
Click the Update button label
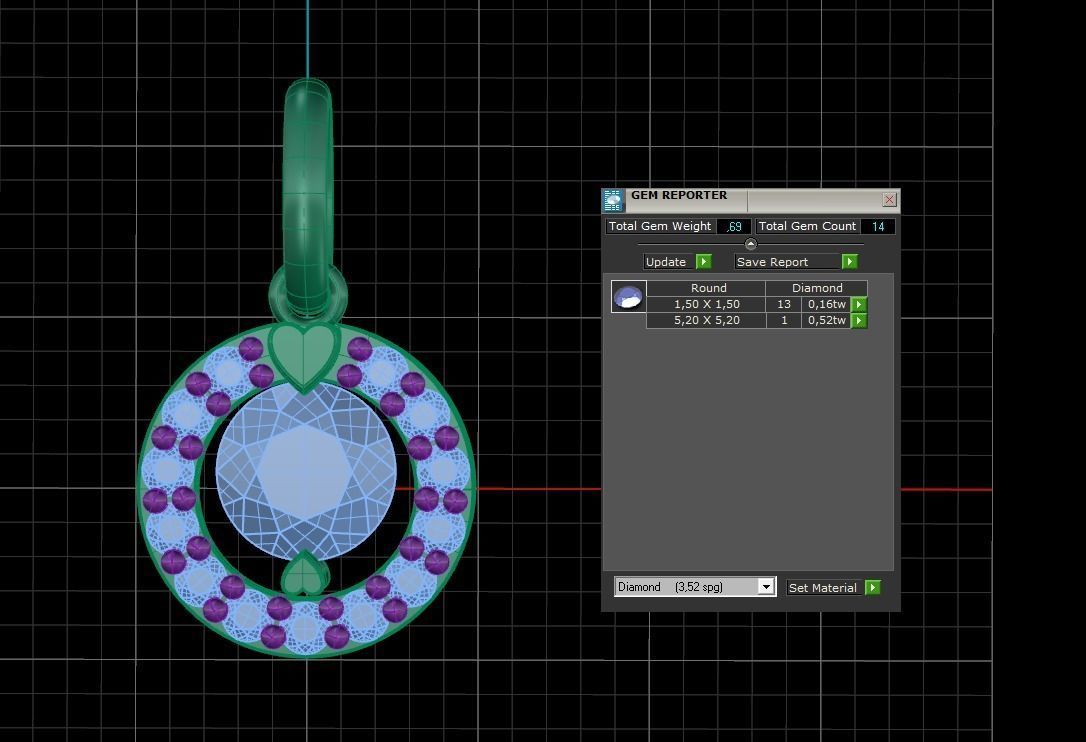pyautogui.click(x=666, y=262)
